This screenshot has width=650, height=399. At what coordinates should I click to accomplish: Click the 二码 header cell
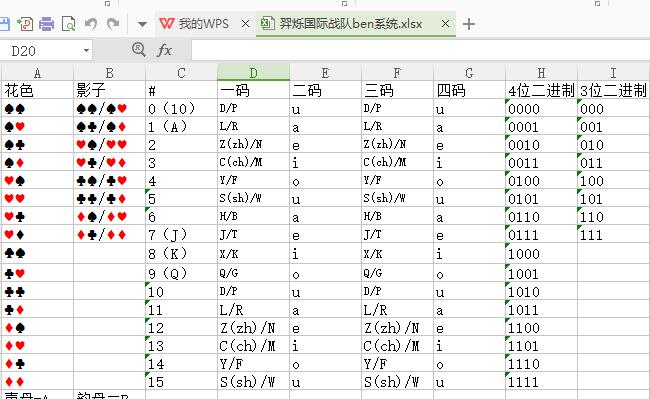point(325,90)
